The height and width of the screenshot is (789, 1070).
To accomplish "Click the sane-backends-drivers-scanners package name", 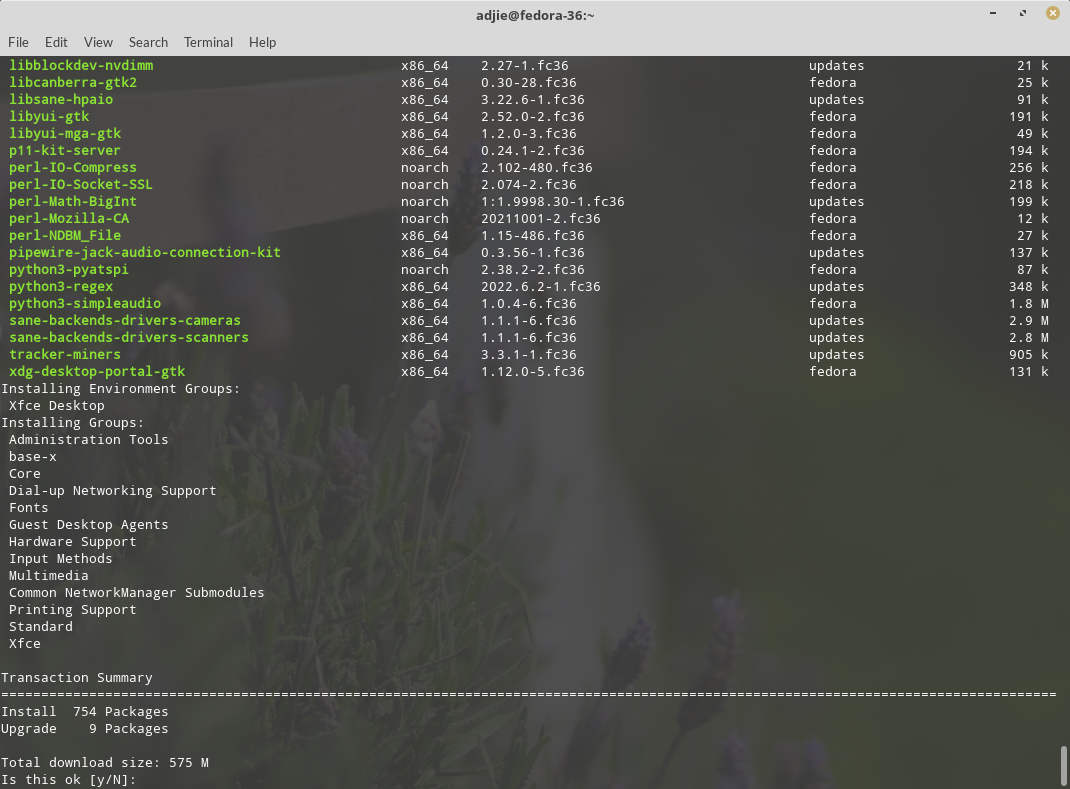I will coord(129,338).
